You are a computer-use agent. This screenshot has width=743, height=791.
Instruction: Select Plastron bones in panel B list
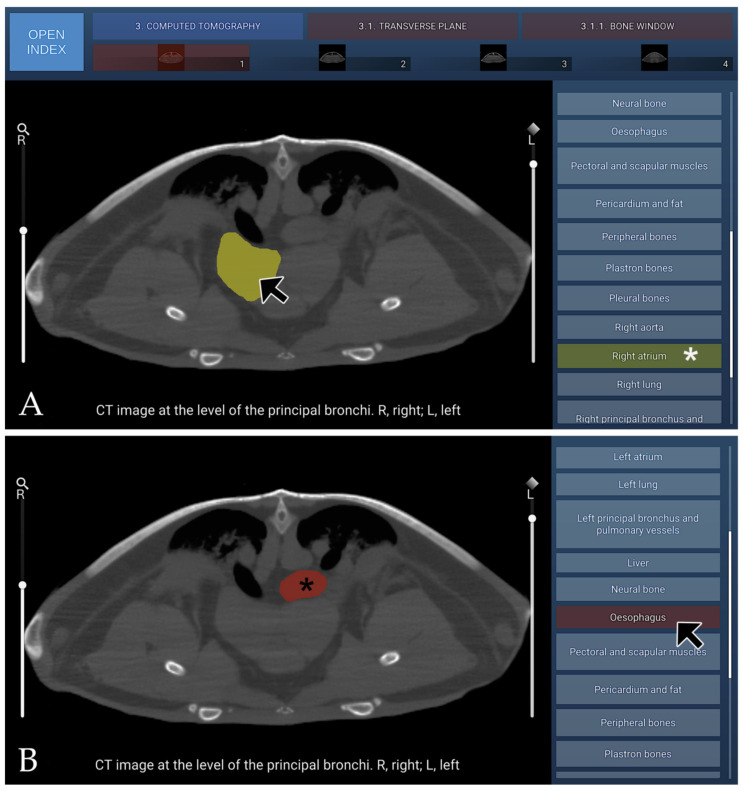tap(638, 754)
